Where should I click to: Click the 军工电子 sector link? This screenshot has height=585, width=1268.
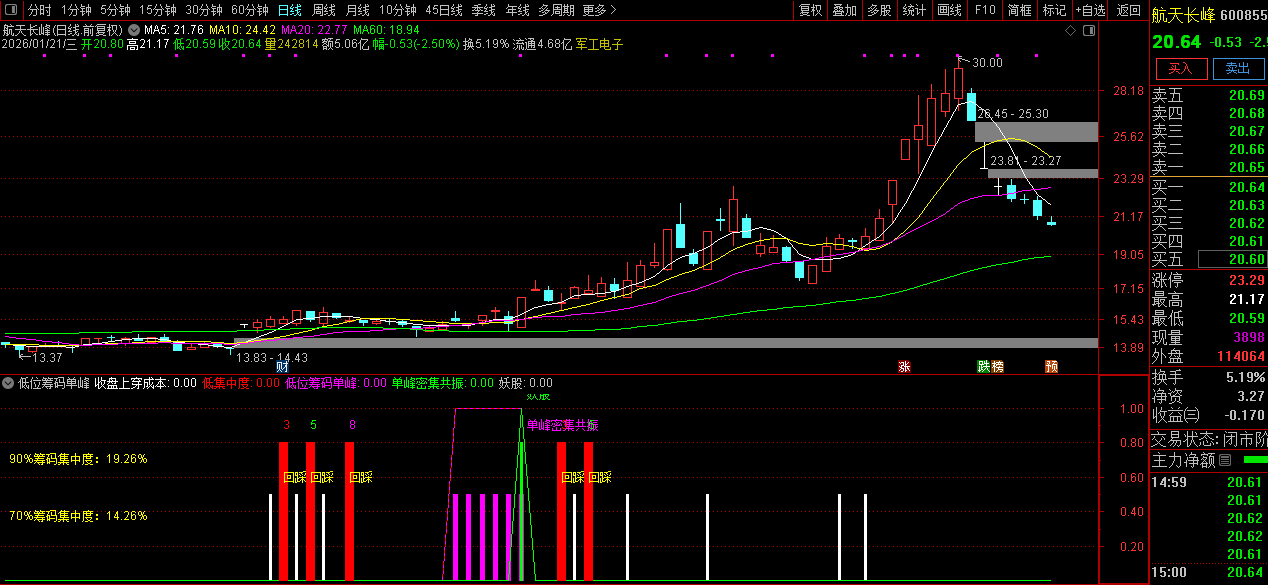coord(599,45)
